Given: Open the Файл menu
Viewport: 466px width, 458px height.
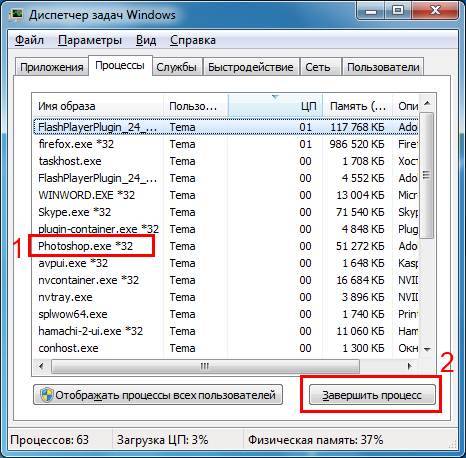Looking at the screenshot, I should coord(29,40).
